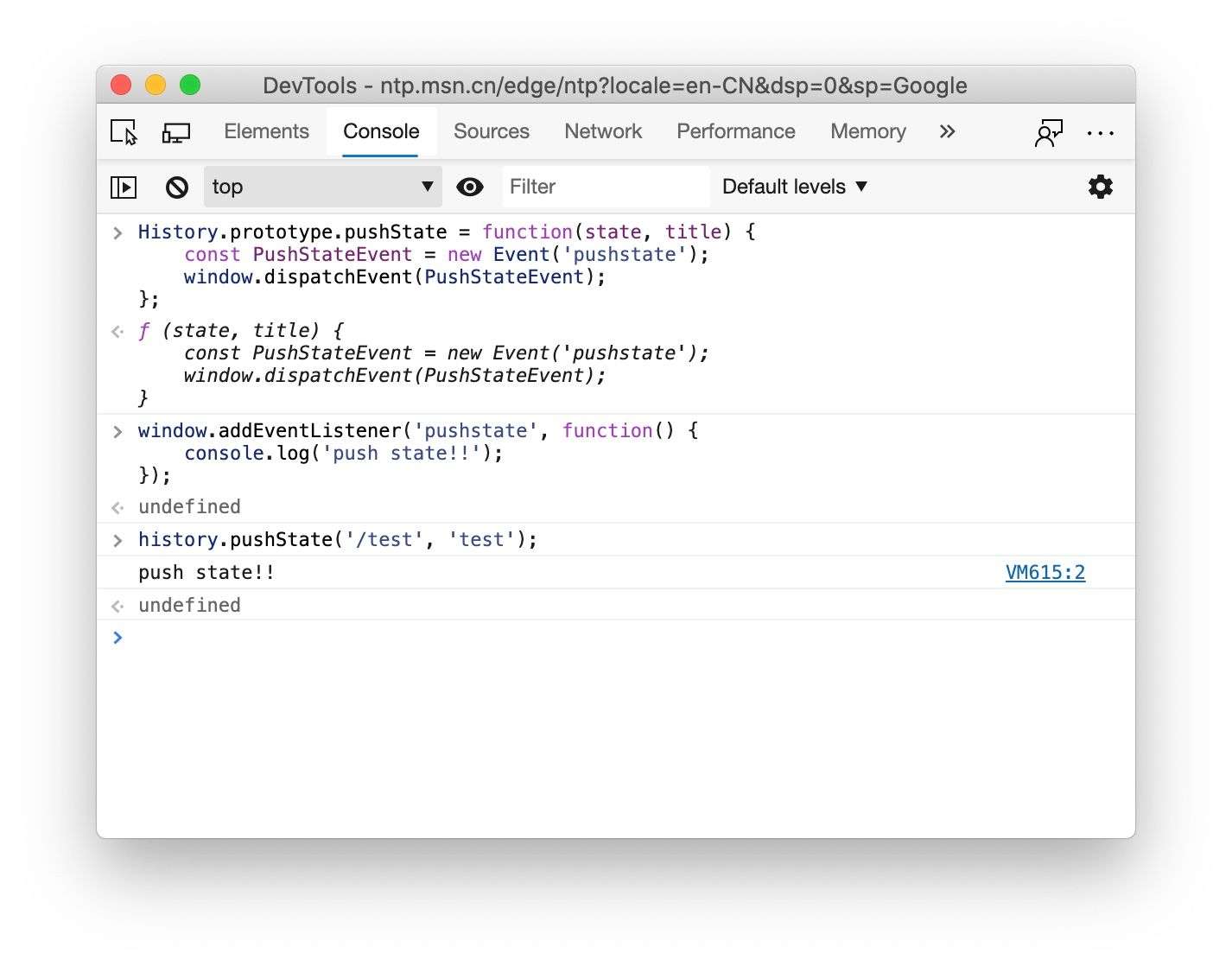This screenshot has height=966, width=1232.
Task: Show more DevTools tabs chevron
Action: (947, 131)
